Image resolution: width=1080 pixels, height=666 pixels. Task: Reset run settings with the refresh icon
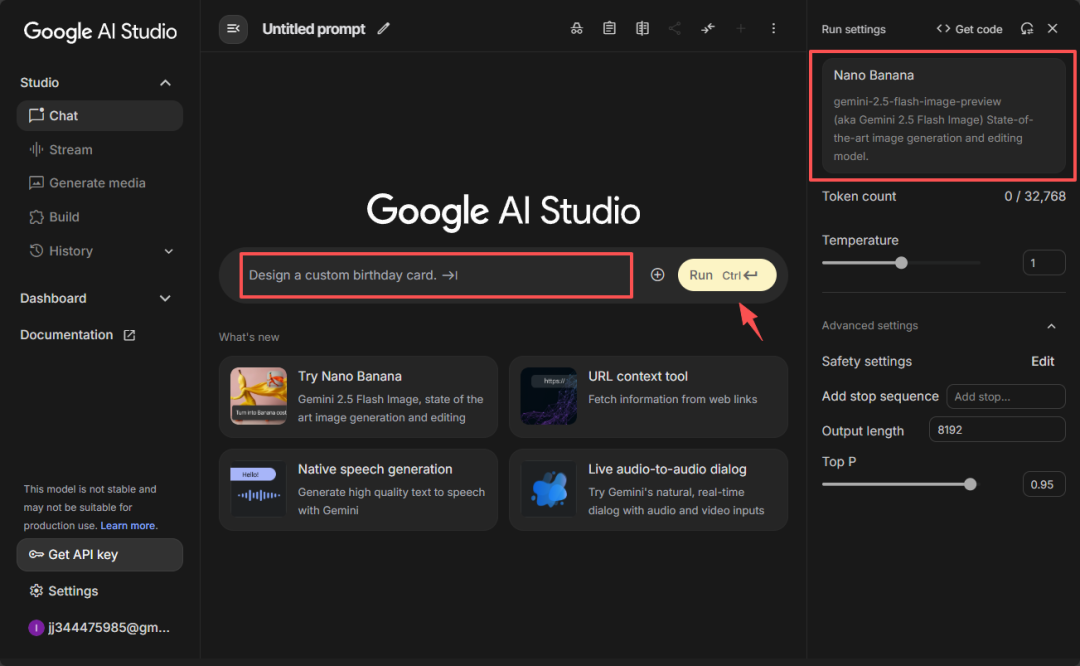(1026, 28)
